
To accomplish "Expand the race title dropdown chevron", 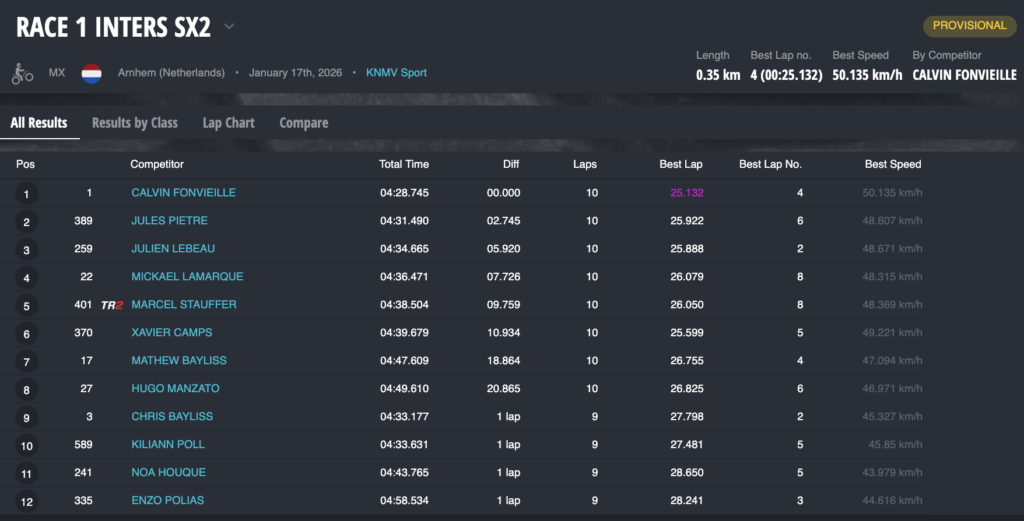I will 230,27.
